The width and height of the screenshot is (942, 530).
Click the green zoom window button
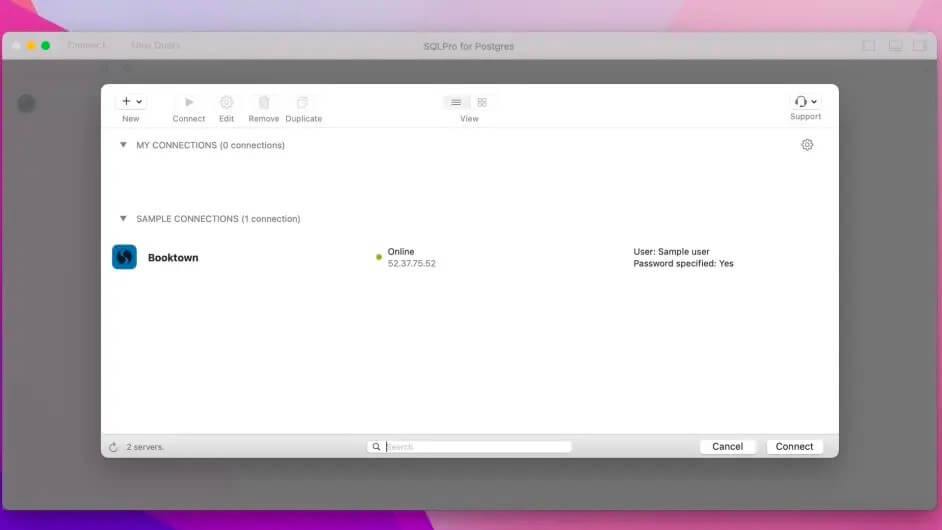click(x=46, y=46)
